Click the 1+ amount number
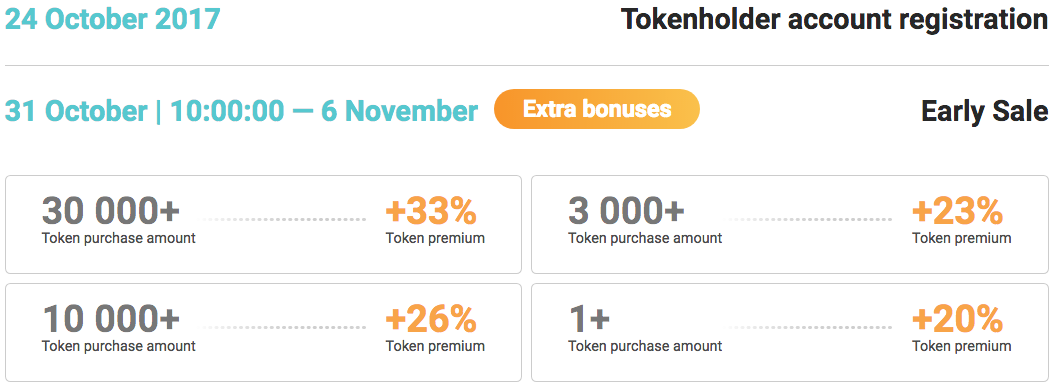This screenshot has height=391, width=1057. point(589,319)
